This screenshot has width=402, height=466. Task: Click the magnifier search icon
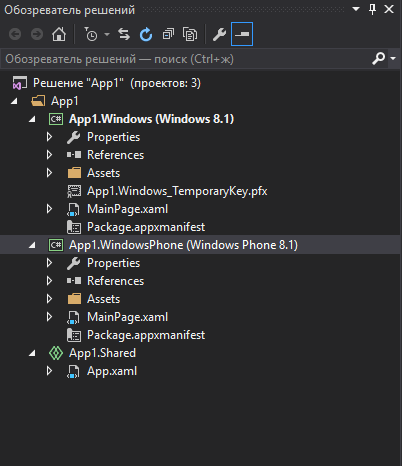[x=379, y=59]
